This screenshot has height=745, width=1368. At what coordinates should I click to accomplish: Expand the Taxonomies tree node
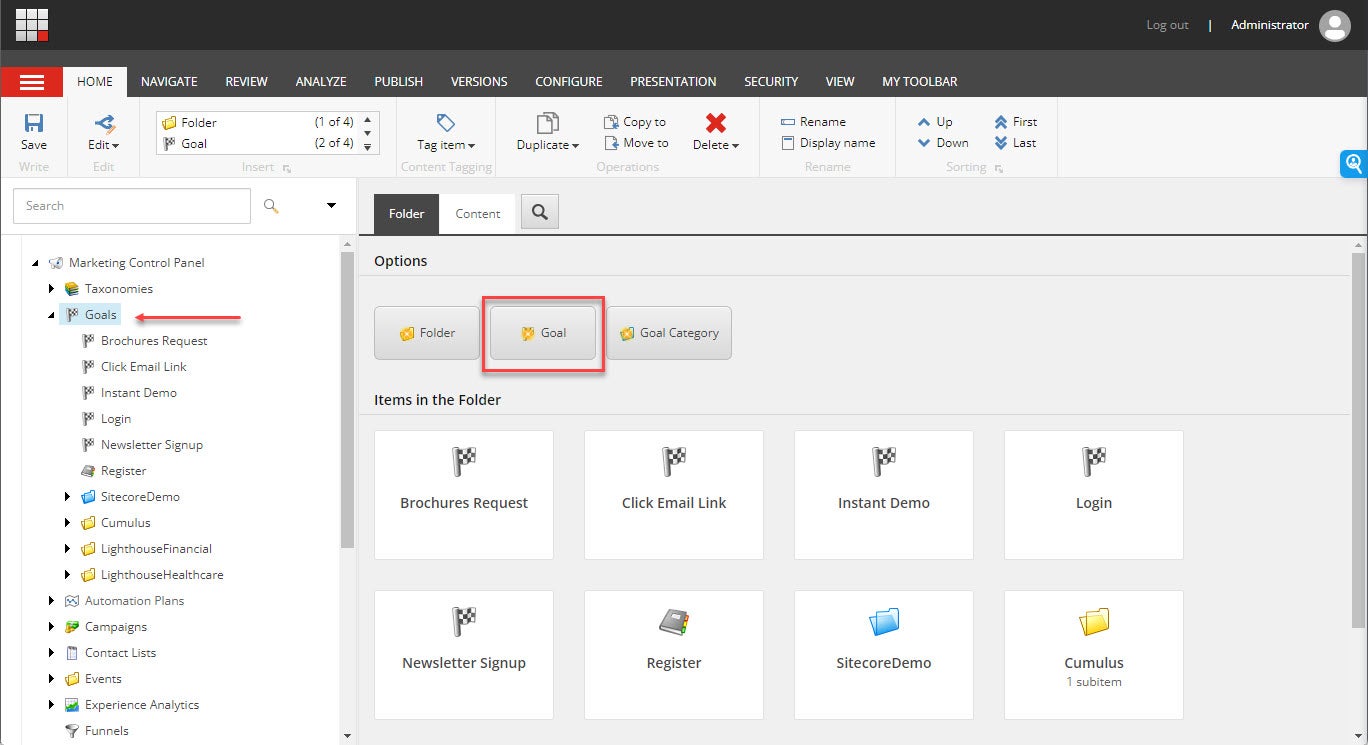(52, 289)
